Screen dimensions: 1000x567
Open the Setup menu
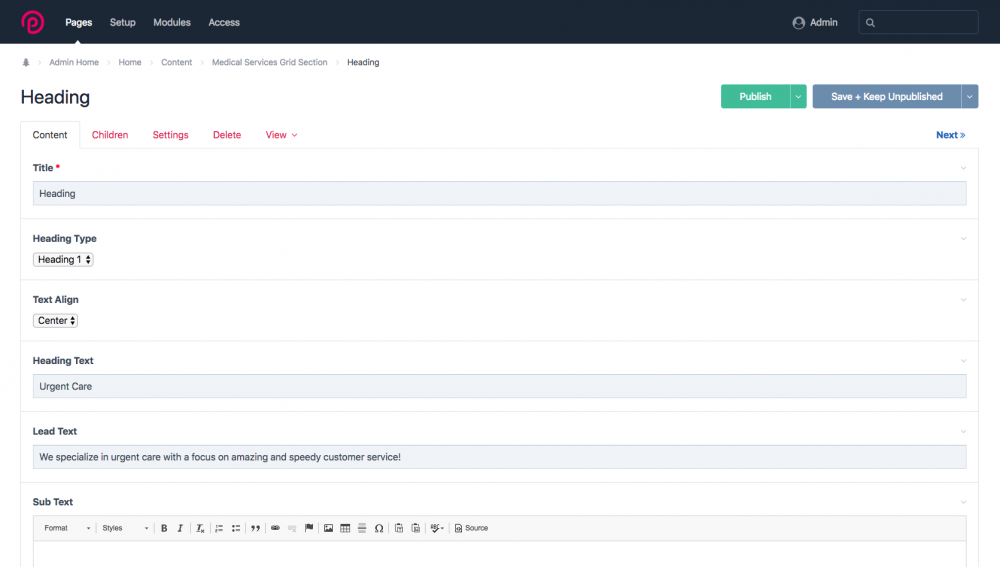pyautogui.click(x=122, y=22)
